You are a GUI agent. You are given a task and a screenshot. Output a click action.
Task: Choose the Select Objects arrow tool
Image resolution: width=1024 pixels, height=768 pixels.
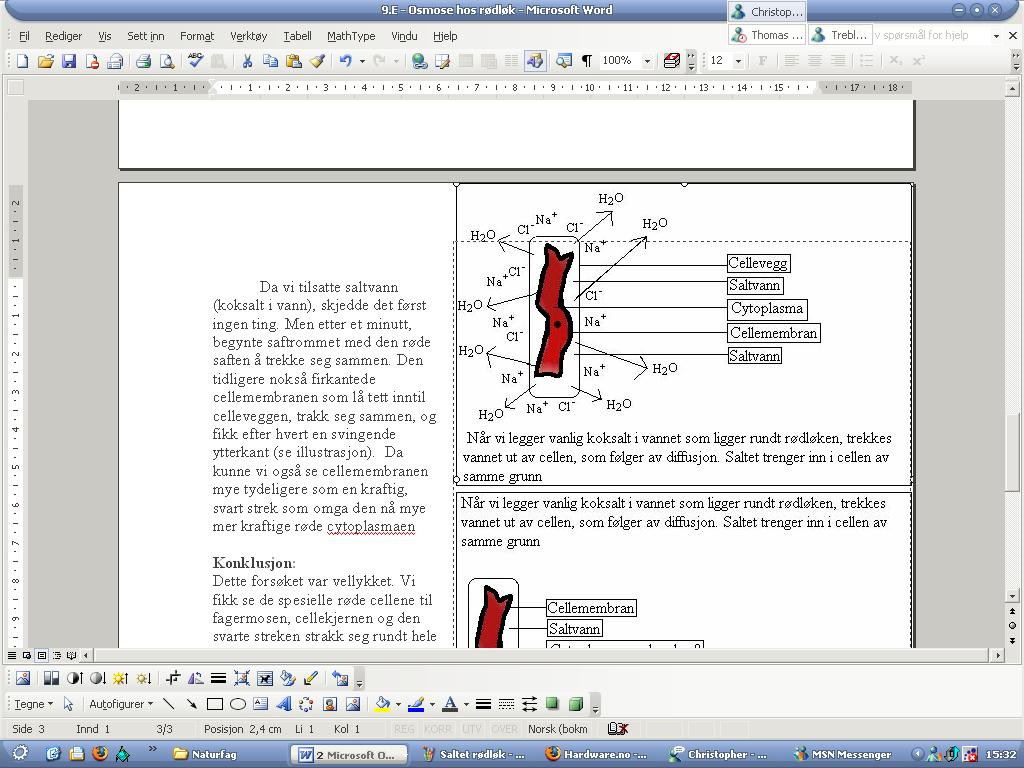69,704
